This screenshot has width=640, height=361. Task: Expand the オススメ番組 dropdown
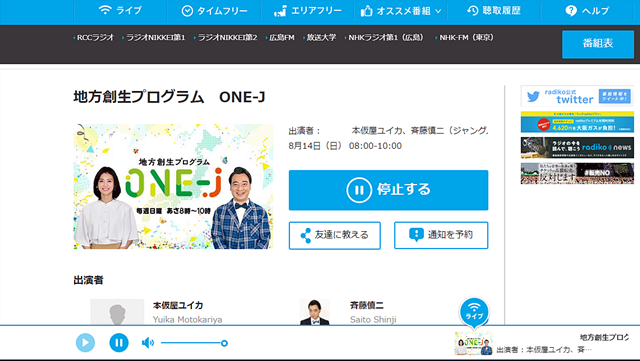[401, 11]
